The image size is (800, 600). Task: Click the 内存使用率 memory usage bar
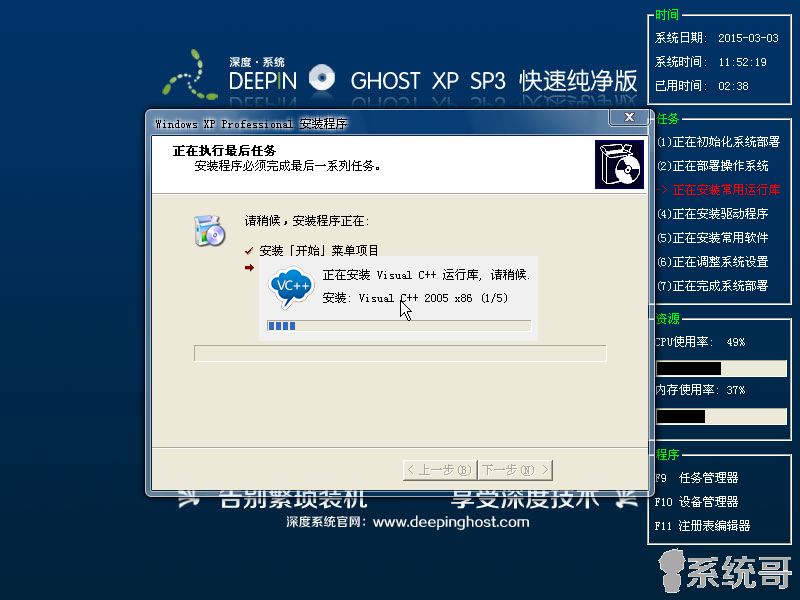click(x=721, y=416)
